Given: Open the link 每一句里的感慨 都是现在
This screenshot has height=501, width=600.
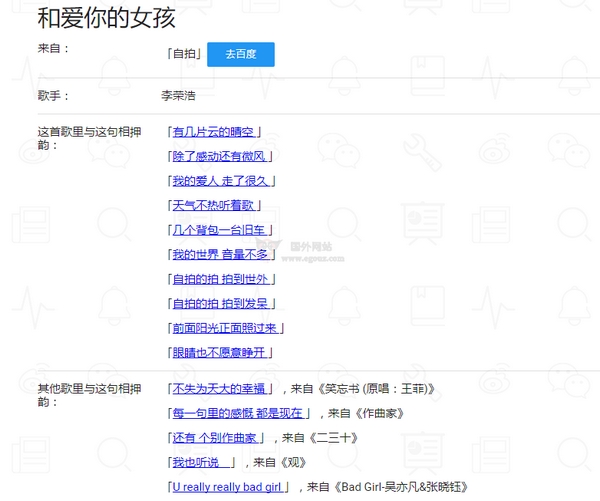Looking at the screenshot, I should coord(238,413).
